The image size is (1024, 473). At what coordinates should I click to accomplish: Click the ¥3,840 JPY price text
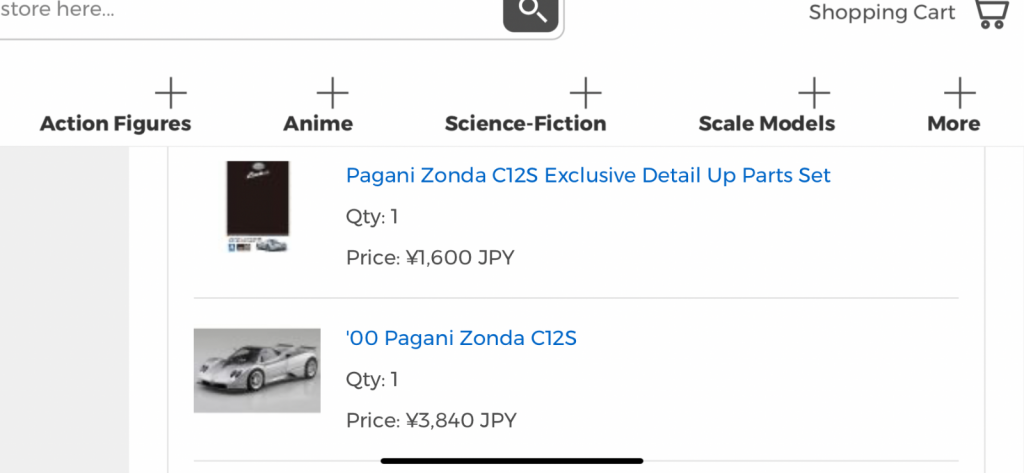(x=431, y=421)
